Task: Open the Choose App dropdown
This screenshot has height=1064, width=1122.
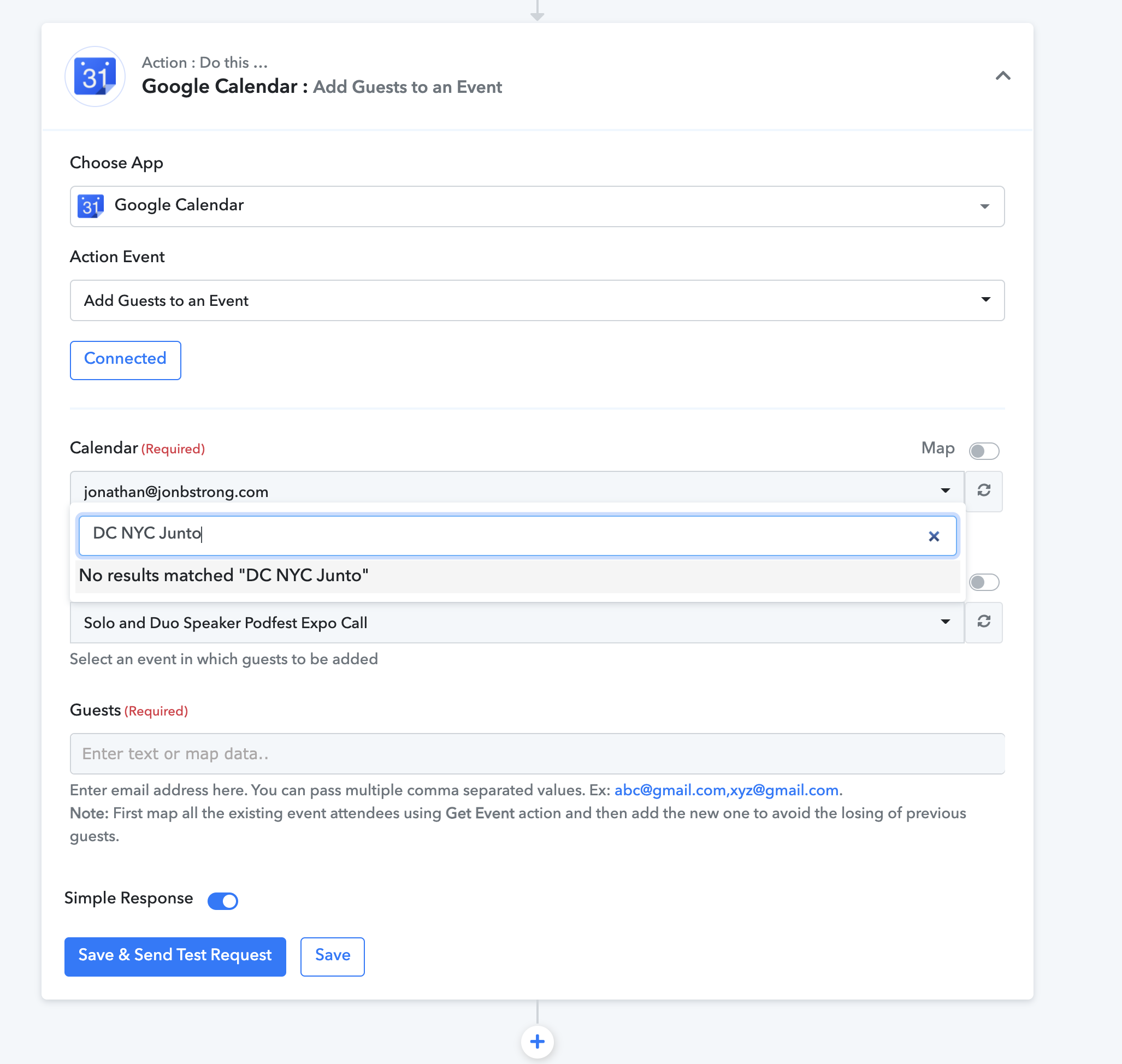Action: point(536,206)
